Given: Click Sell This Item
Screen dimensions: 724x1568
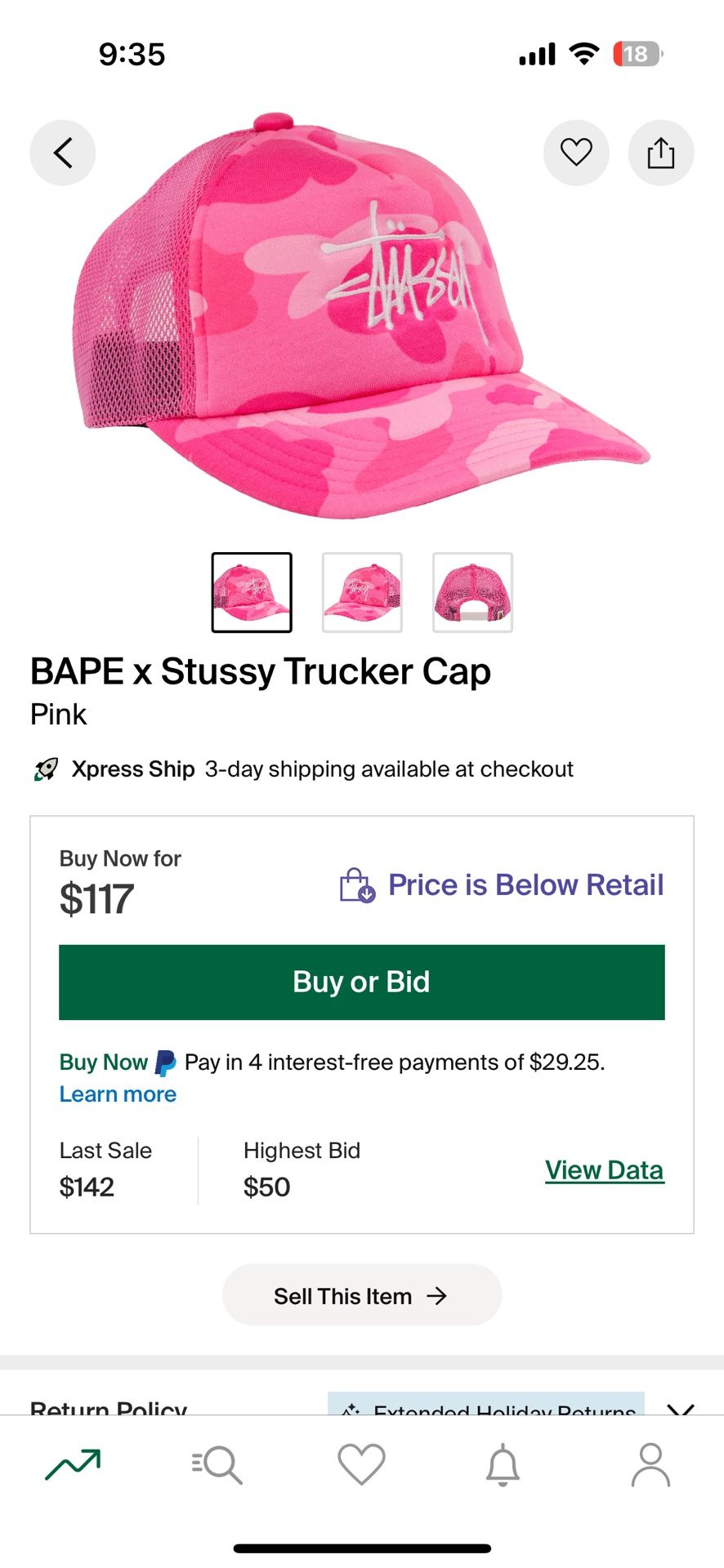Looking at the screenshot, I should click(x=361, y=1295).
